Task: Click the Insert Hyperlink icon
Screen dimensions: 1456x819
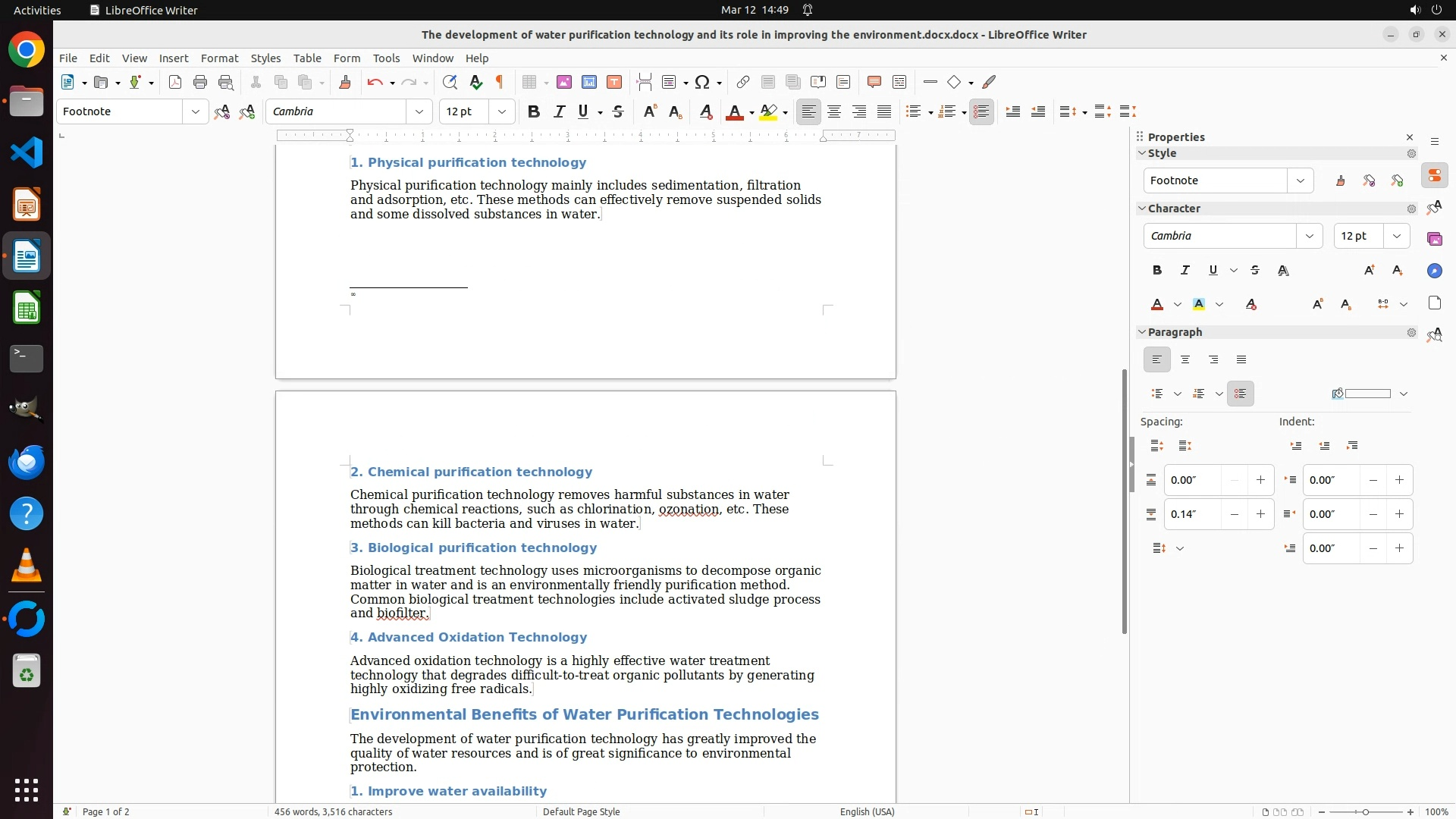Action: (743, 83)
